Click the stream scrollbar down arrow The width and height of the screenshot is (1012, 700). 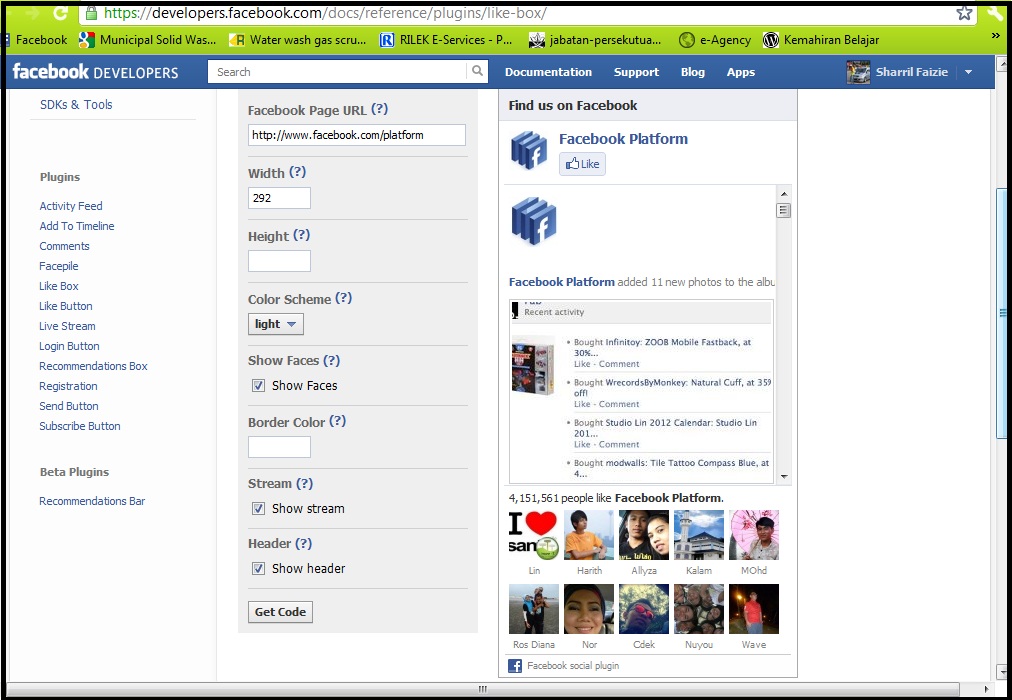(x=784, y=477)
